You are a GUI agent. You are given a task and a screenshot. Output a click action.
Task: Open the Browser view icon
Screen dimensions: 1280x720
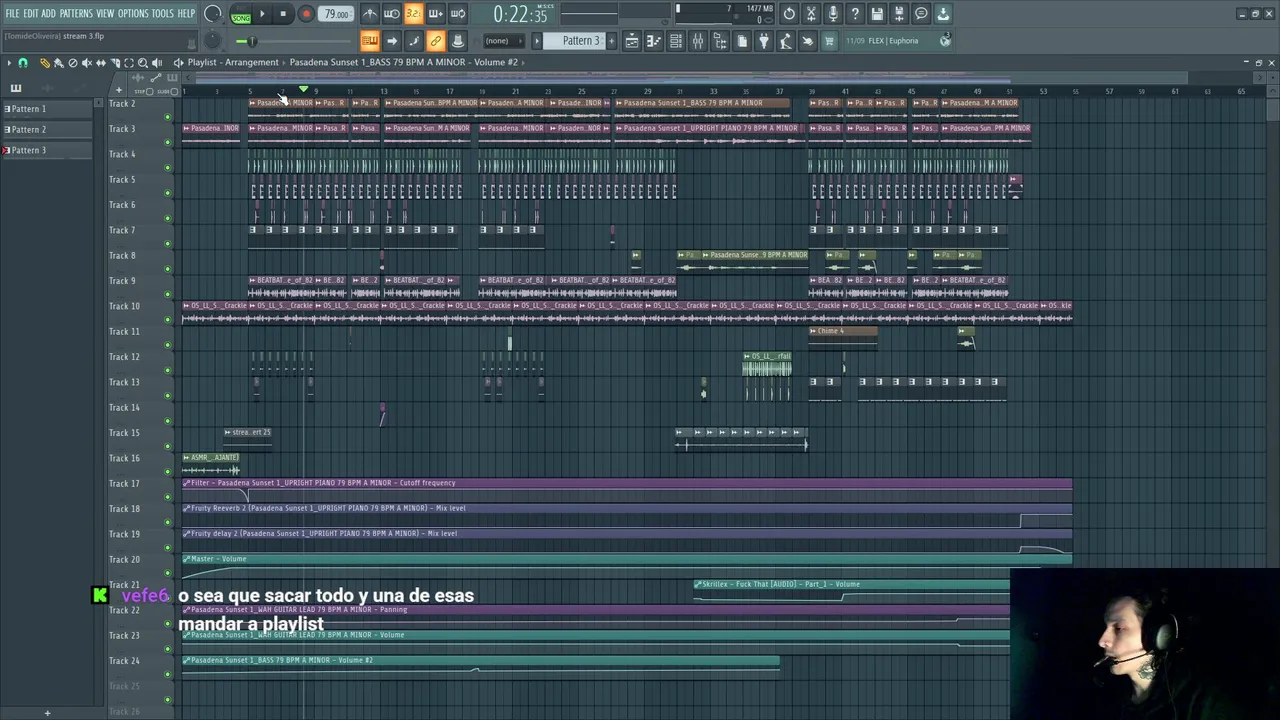point(720,41)
